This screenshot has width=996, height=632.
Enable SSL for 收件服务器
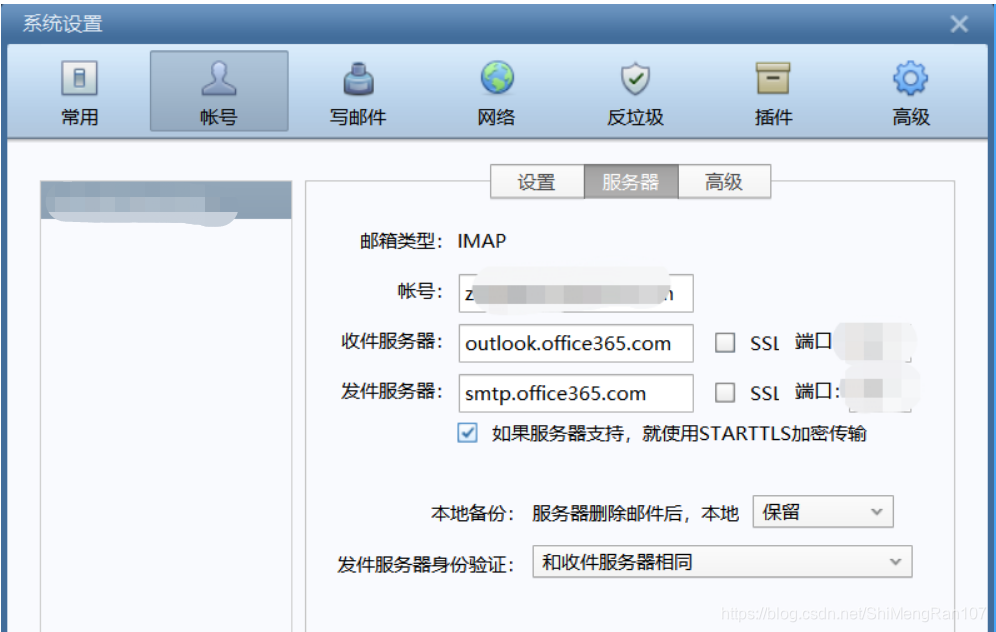tap(725, 343)
